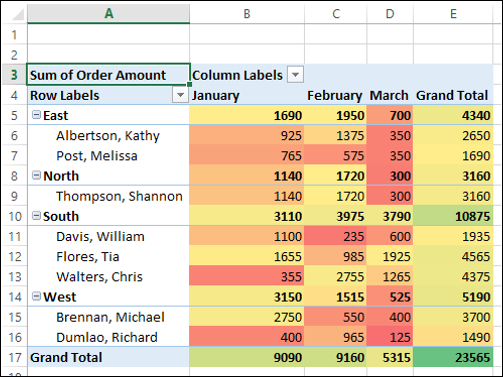Collapse the South region group
This screenshot has height=377, width=503.
[36, 215]
